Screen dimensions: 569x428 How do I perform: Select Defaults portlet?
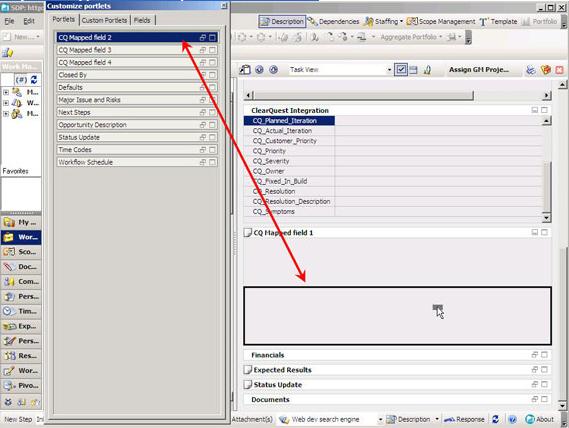click(x=138, y=87)
